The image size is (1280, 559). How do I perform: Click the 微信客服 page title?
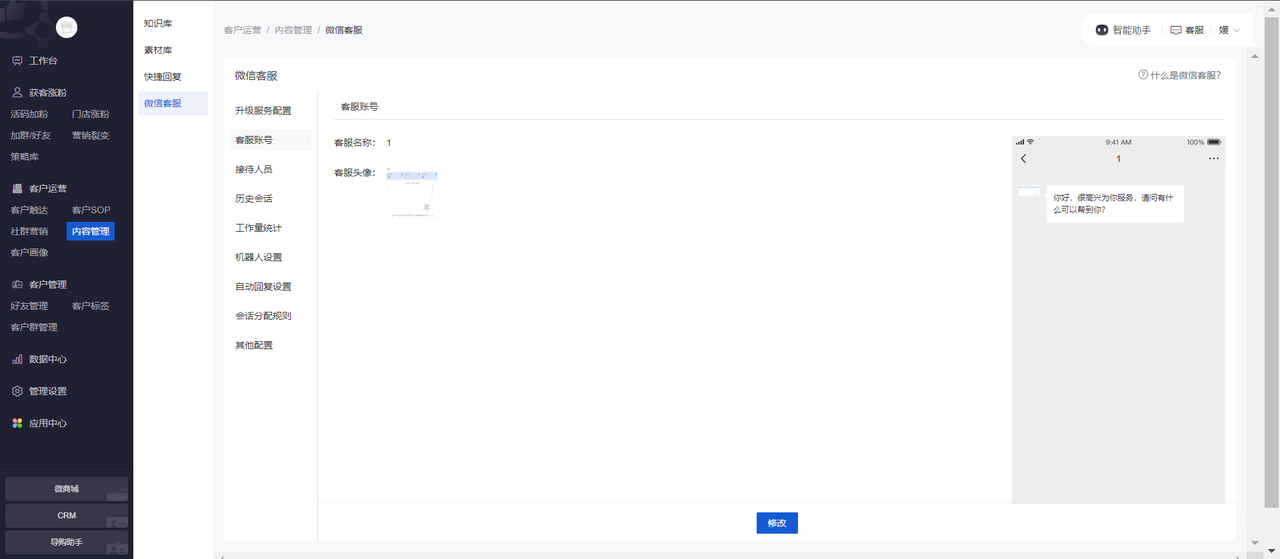coord(256,75)
